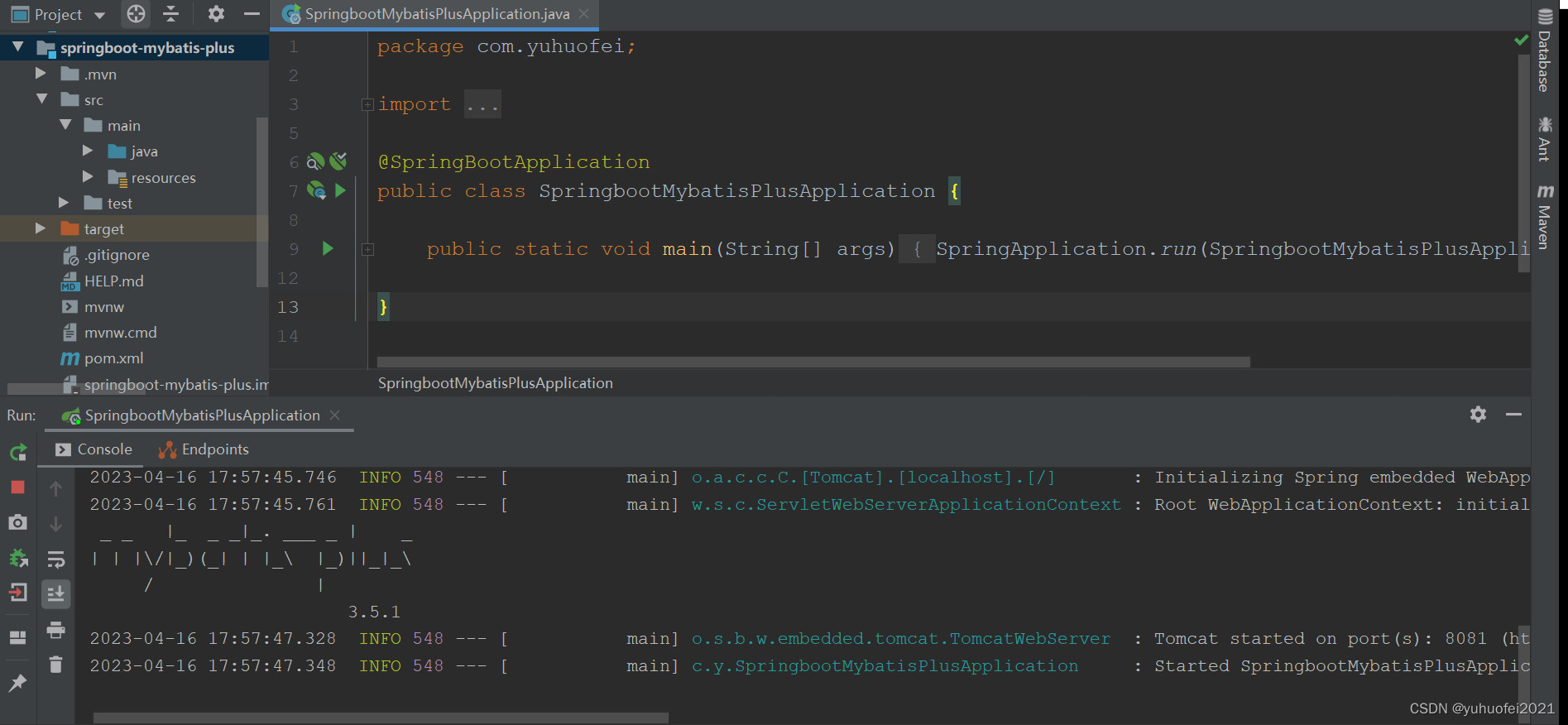This screenshot has height=725, width=1568.
Task: Rerun the application
Action: point(18,452)
